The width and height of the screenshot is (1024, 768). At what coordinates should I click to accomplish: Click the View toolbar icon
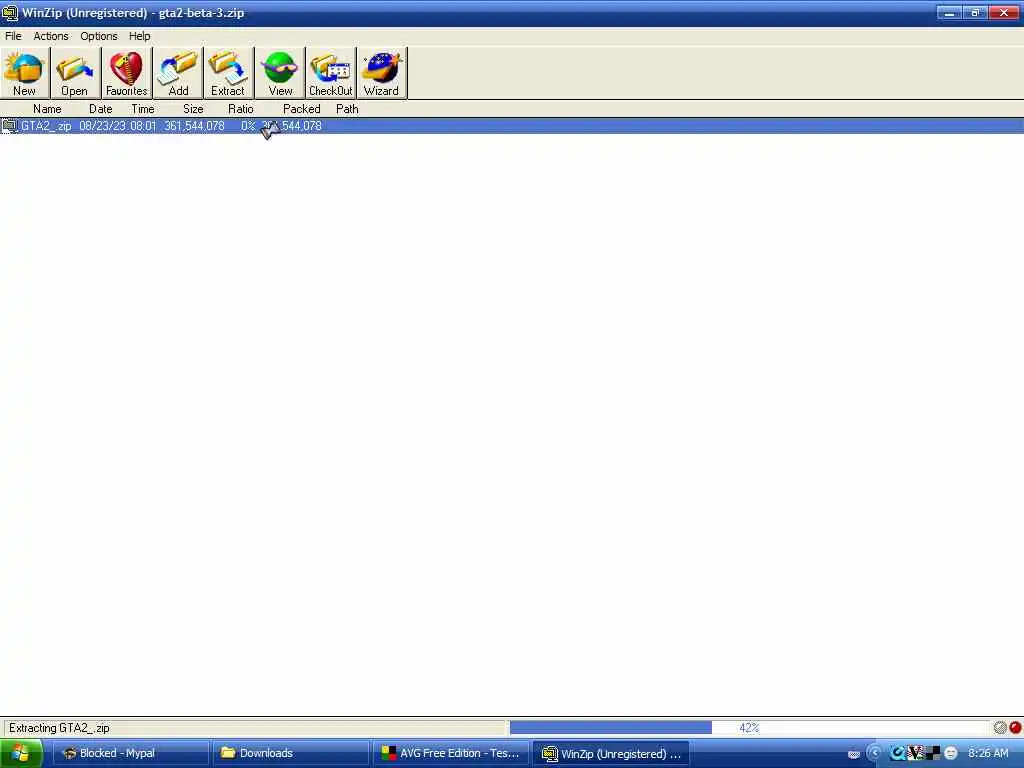coord(280,72)
